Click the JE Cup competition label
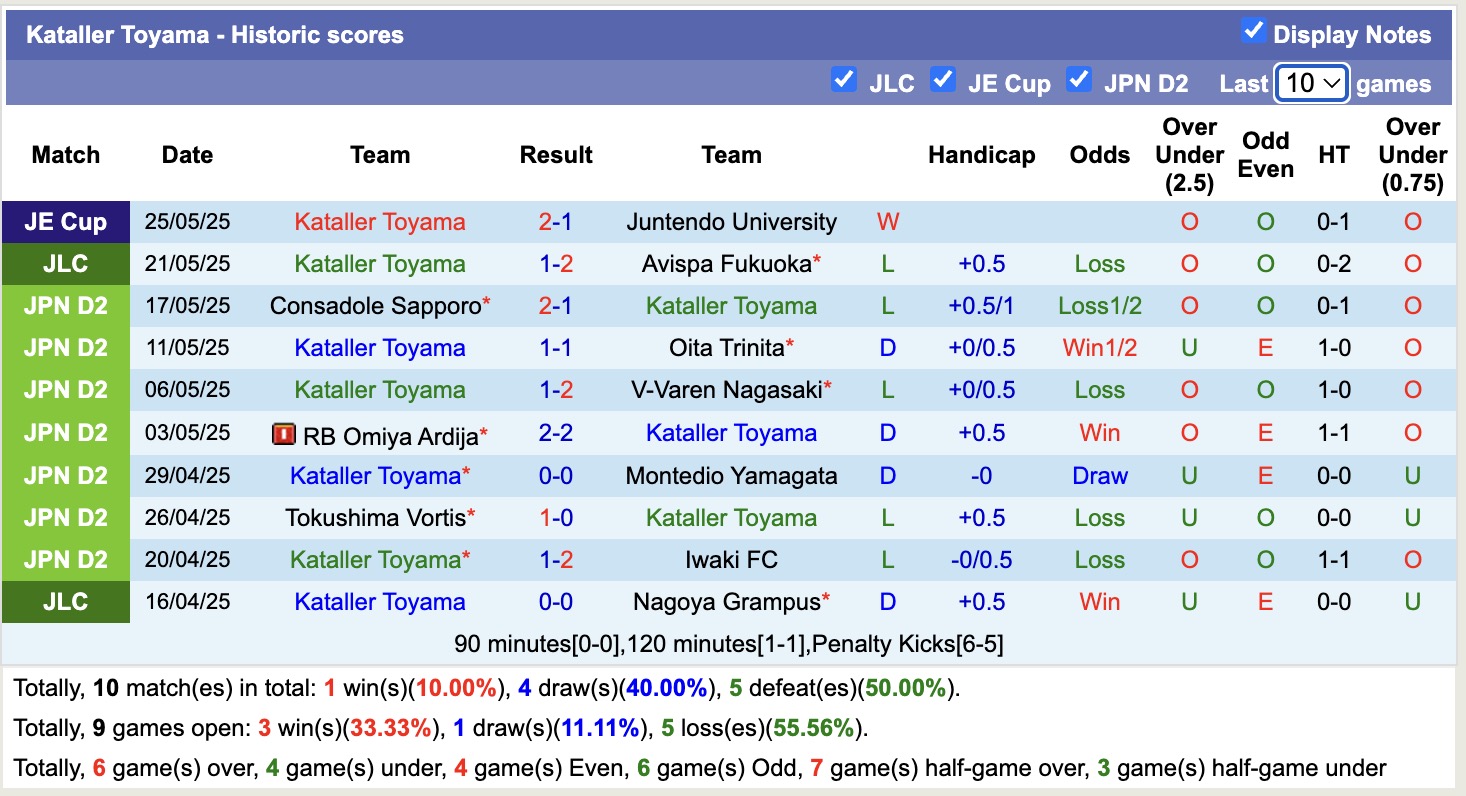The image size is (1466, 796). coord(66,222)
